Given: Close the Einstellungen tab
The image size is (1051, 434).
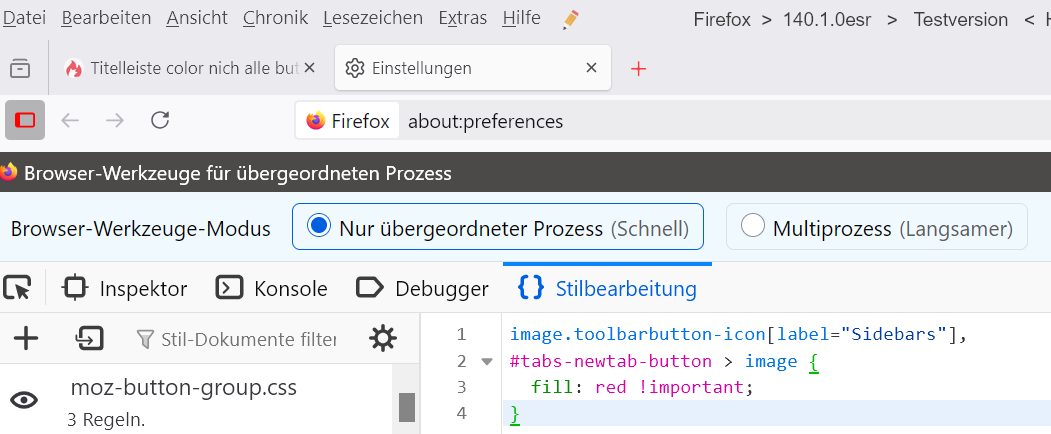Looking at the screenshot, I should [x=591, y=68].
